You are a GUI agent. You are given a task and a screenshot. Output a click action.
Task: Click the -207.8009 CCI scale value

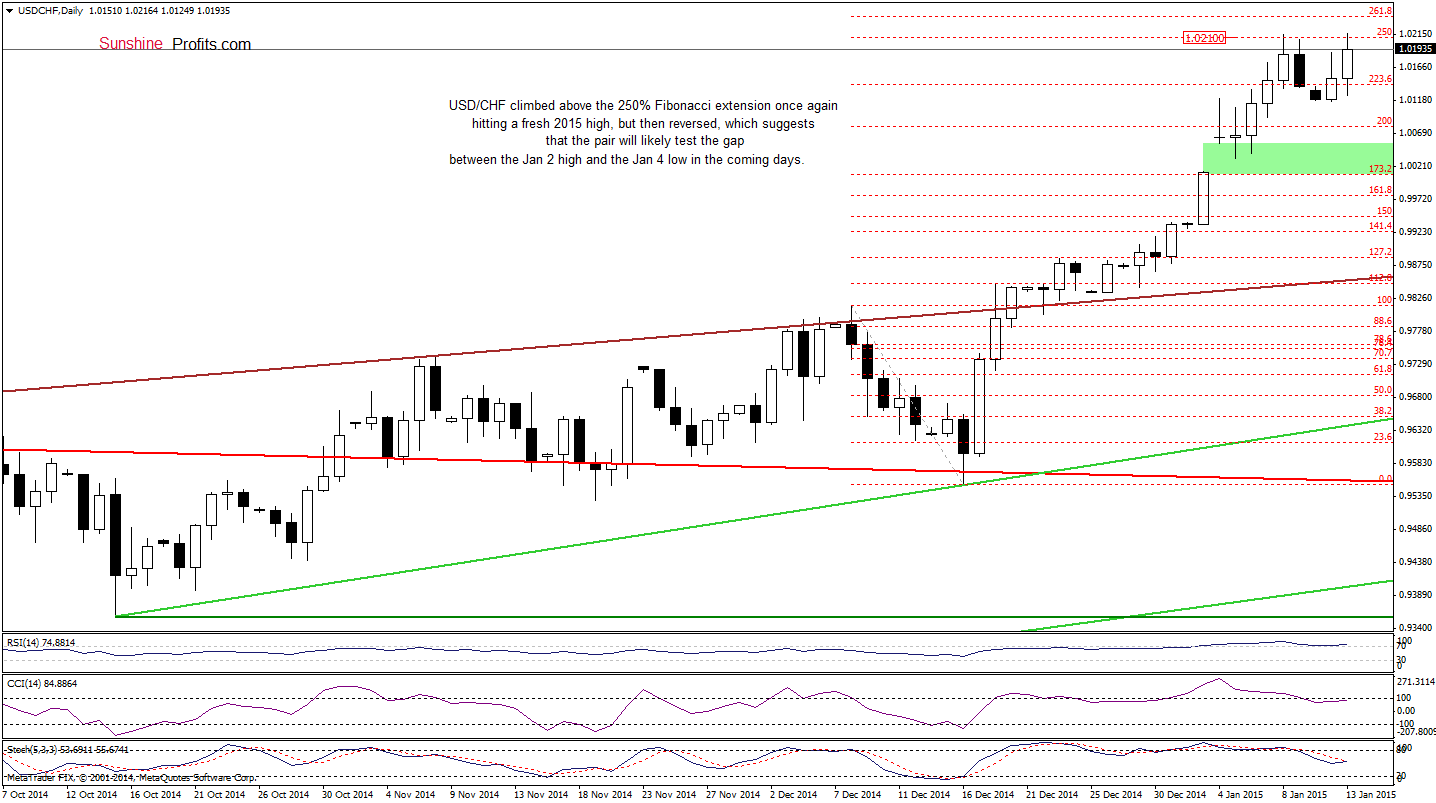click(x=1415, y=733)
